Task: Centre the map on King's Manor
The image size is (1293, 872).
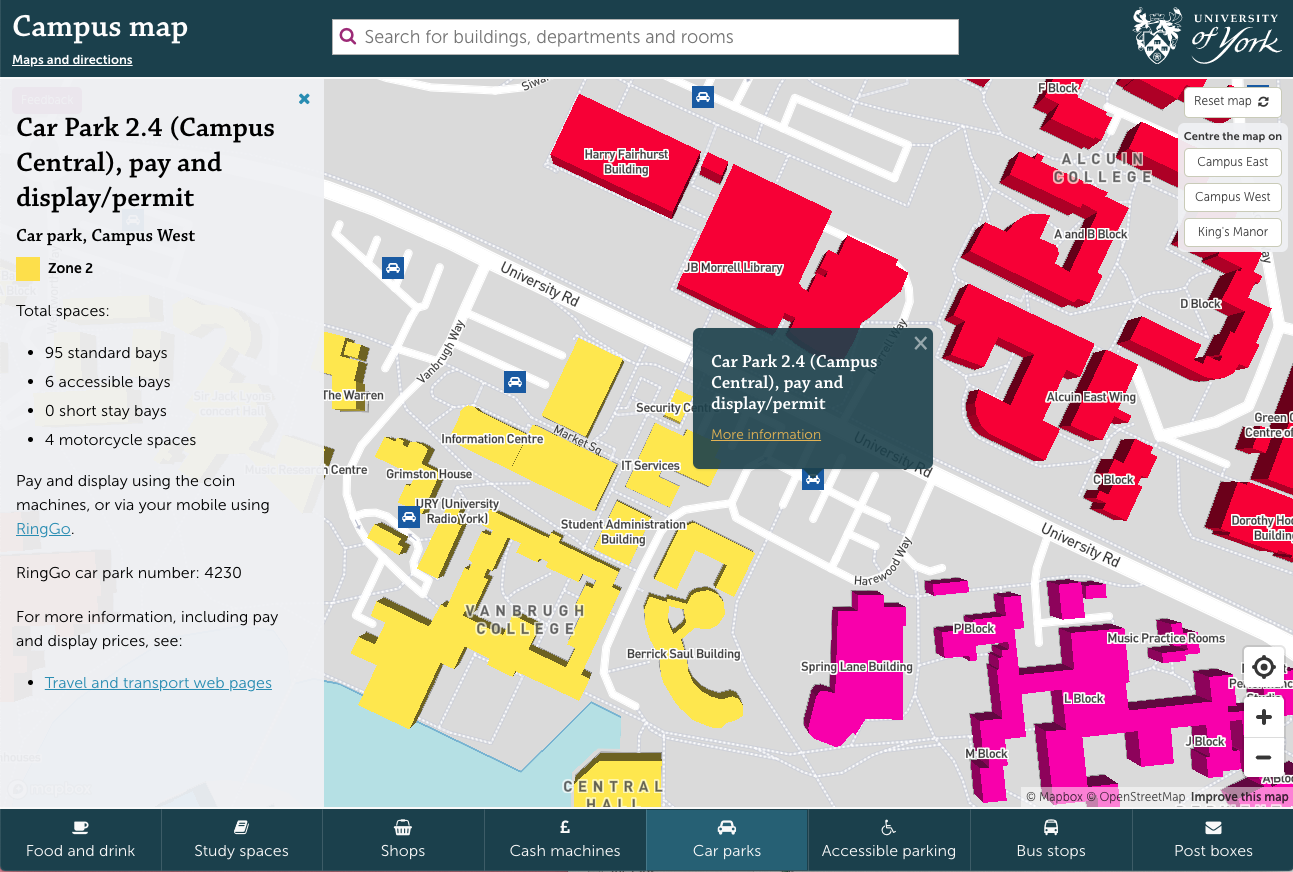Action: point(1232,232)
